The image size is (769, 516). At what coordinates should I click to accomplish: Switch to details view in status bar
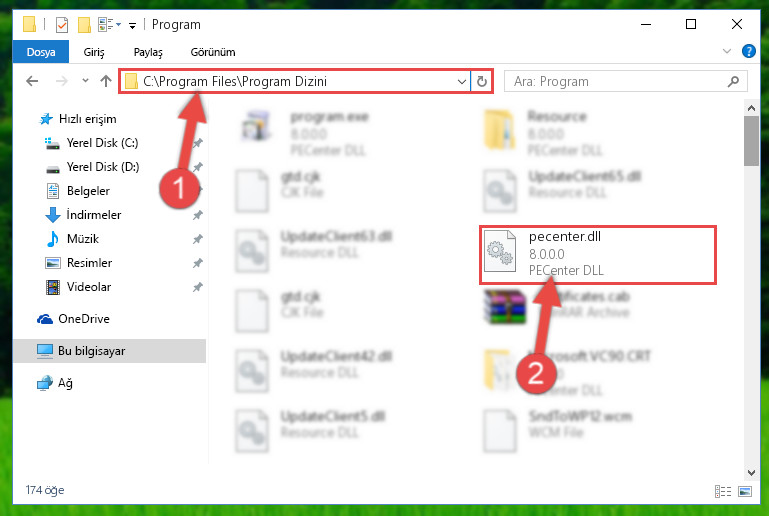[x=722, y=491]
